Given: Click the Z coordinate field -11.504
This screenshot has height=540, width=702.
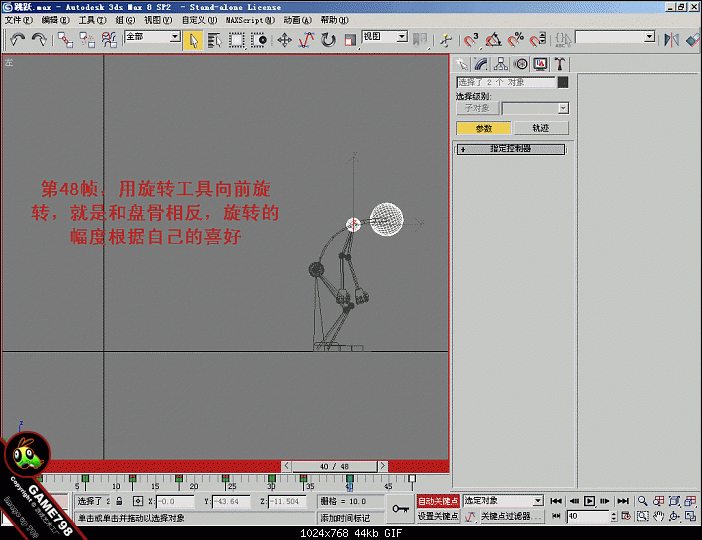Looking at the screenshot, I should point(287,501).
